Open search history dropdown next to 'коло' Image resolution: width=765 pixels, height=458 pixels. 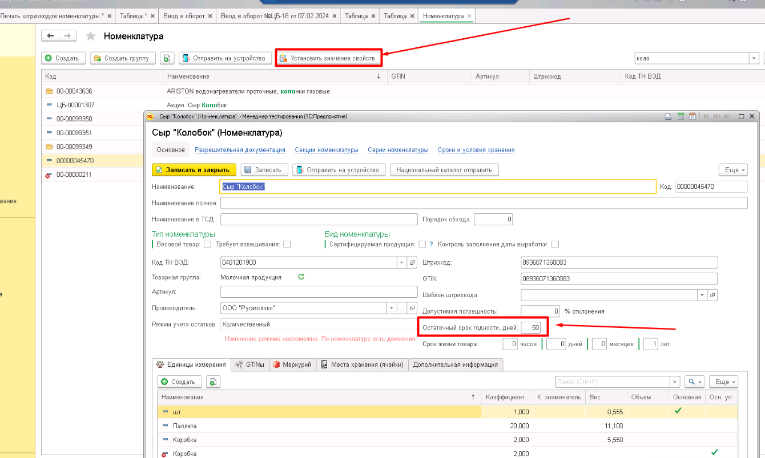click(x=754, y=58)
